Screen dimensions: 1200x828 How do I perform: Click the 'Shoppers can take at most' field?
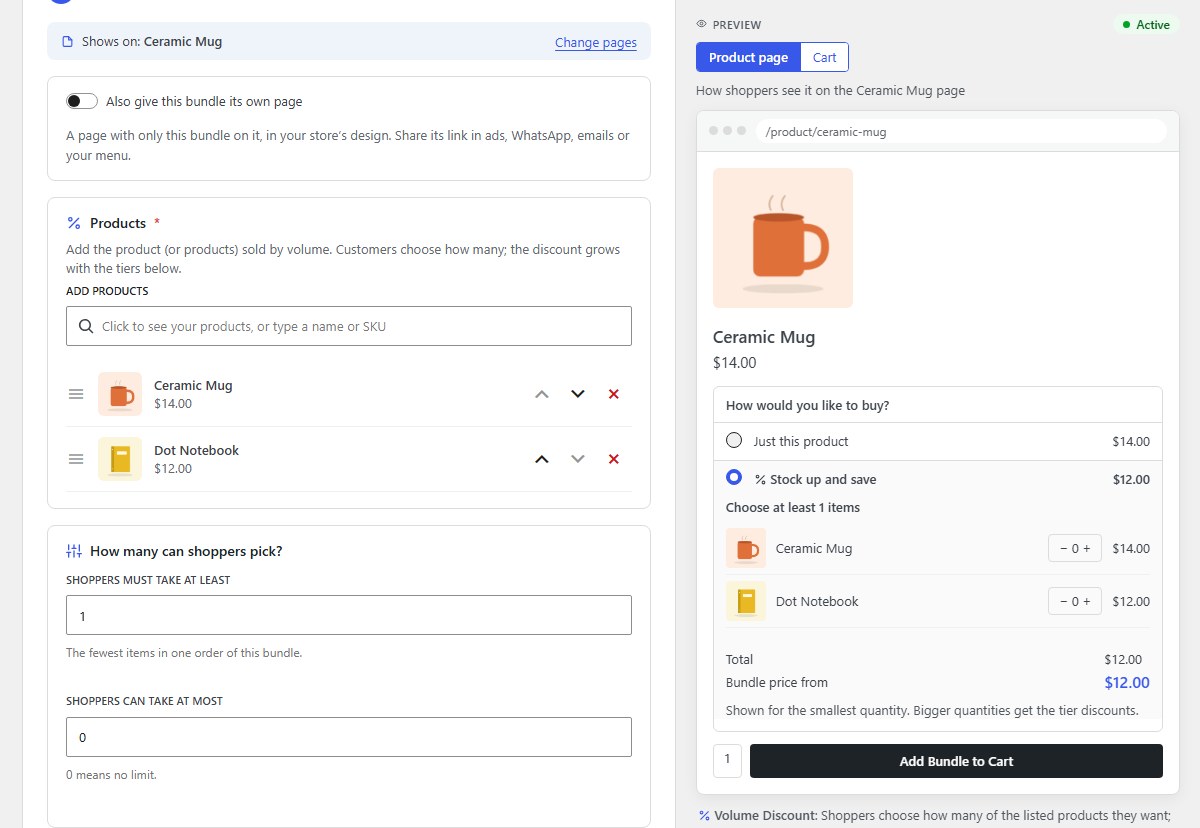point(349,737)
